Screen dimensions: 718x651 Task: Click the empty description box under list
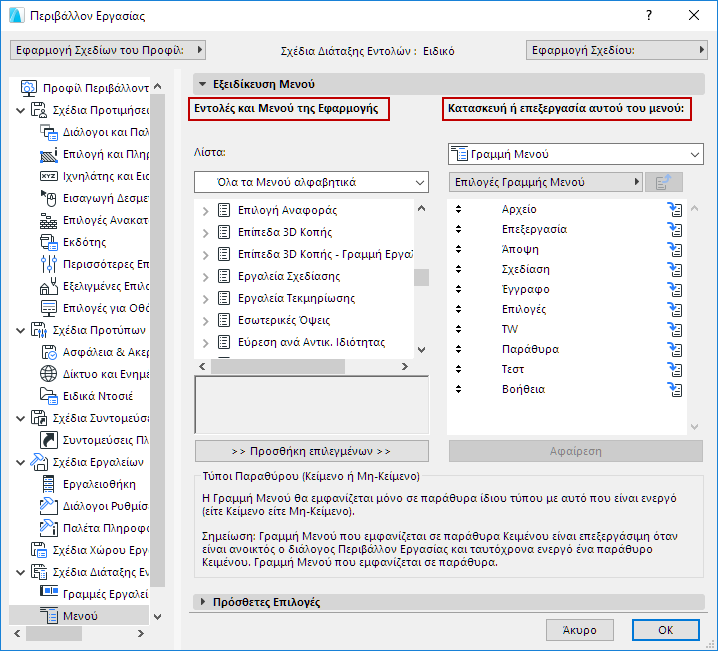click(312, 405)
